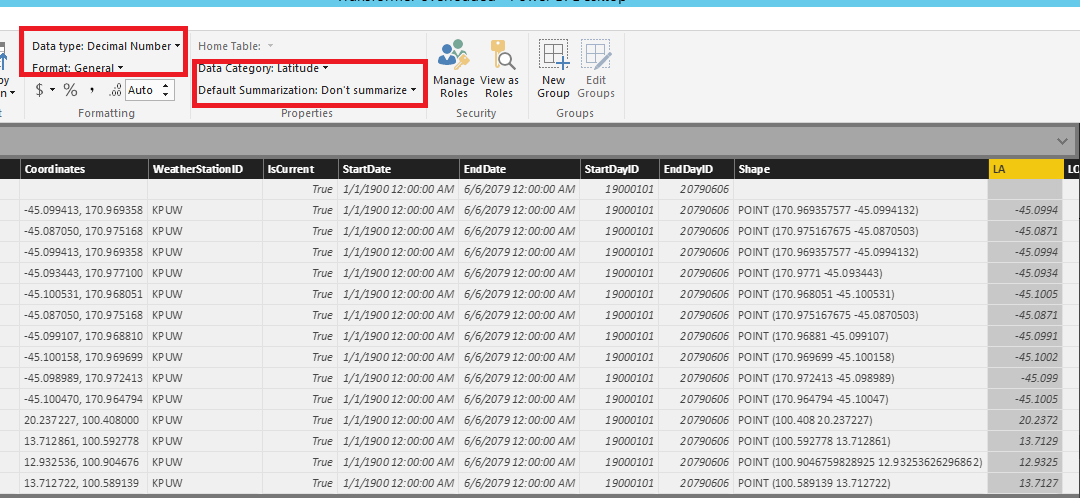
Task: Click the LA value -45.099
Action: coord(1026,378)
